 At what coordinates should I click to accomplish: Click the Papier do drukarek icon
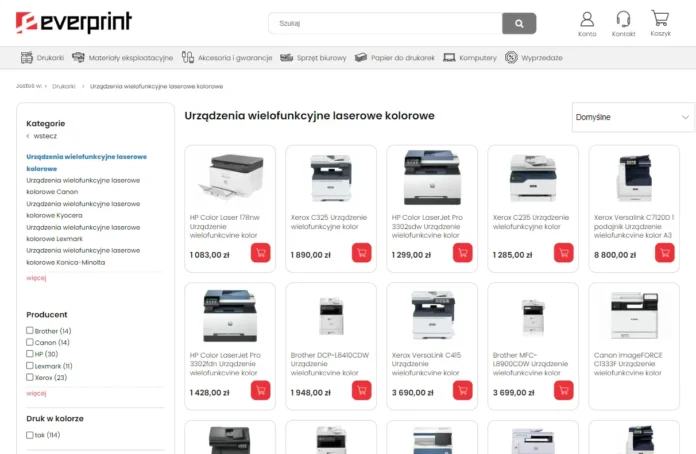coord(361,58)
